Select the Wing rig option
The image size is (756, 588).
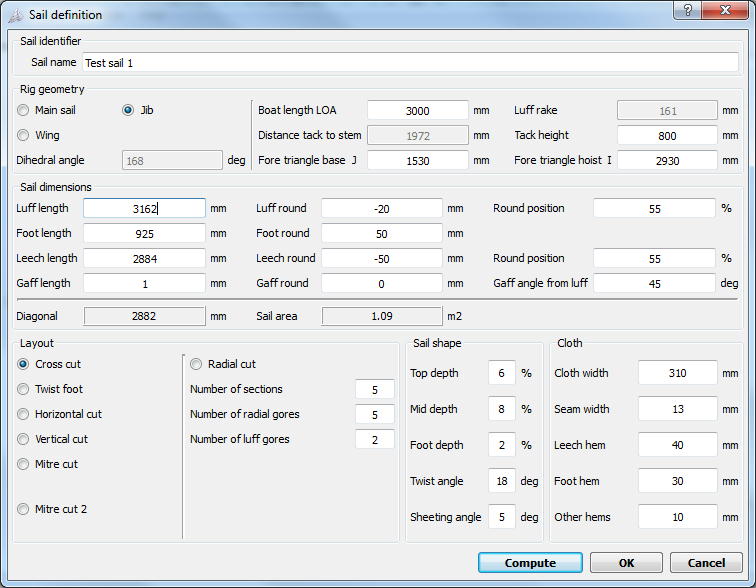23,135
